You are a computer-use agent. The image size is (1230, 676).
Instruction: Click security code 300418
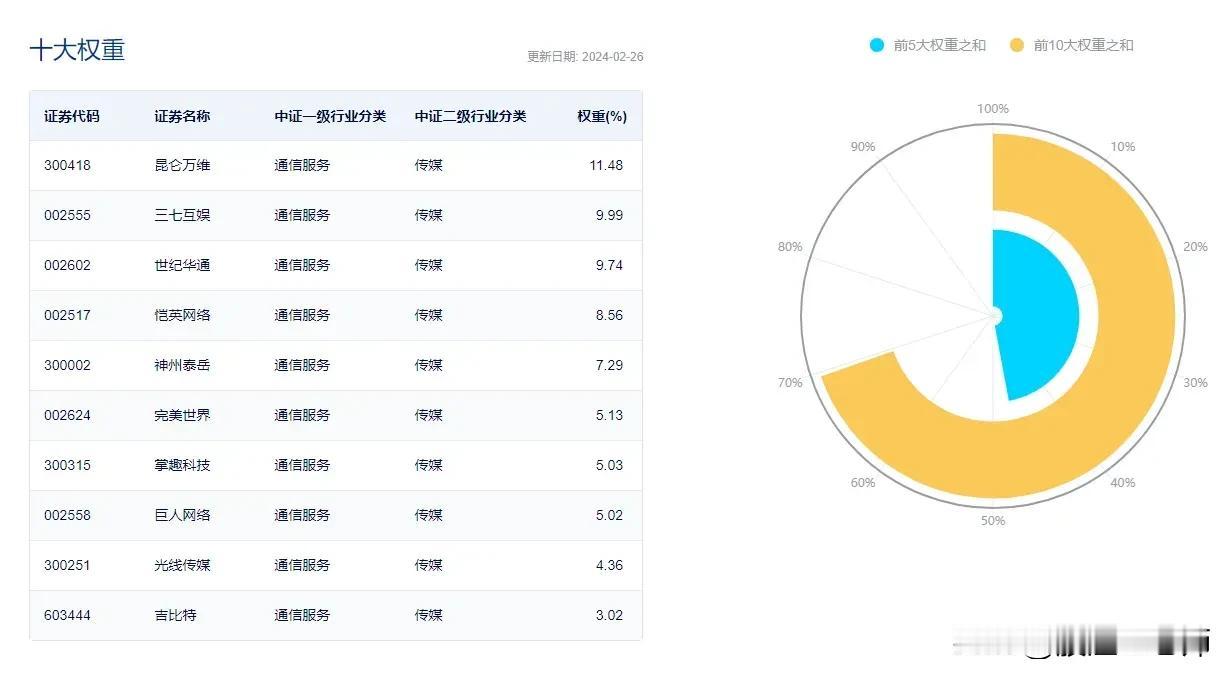(67, 165)
